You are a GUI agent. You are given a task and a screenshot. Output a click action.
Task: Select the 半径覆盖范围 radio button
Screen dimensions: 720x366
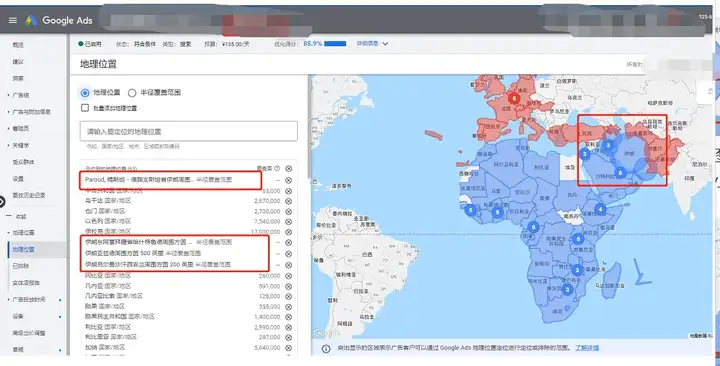coord(132,93)
